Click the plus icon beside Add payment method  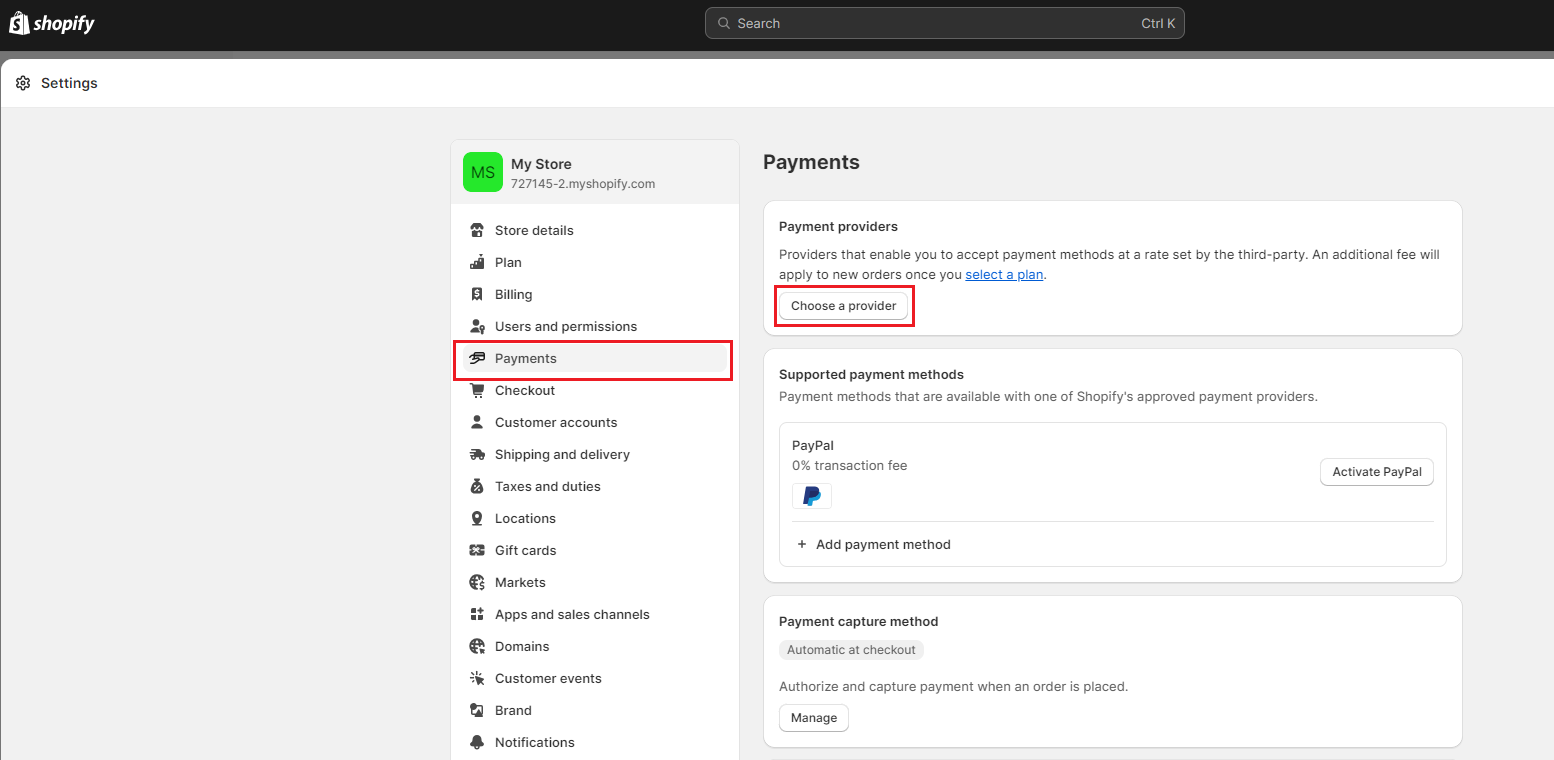click(x=802, y=544)
